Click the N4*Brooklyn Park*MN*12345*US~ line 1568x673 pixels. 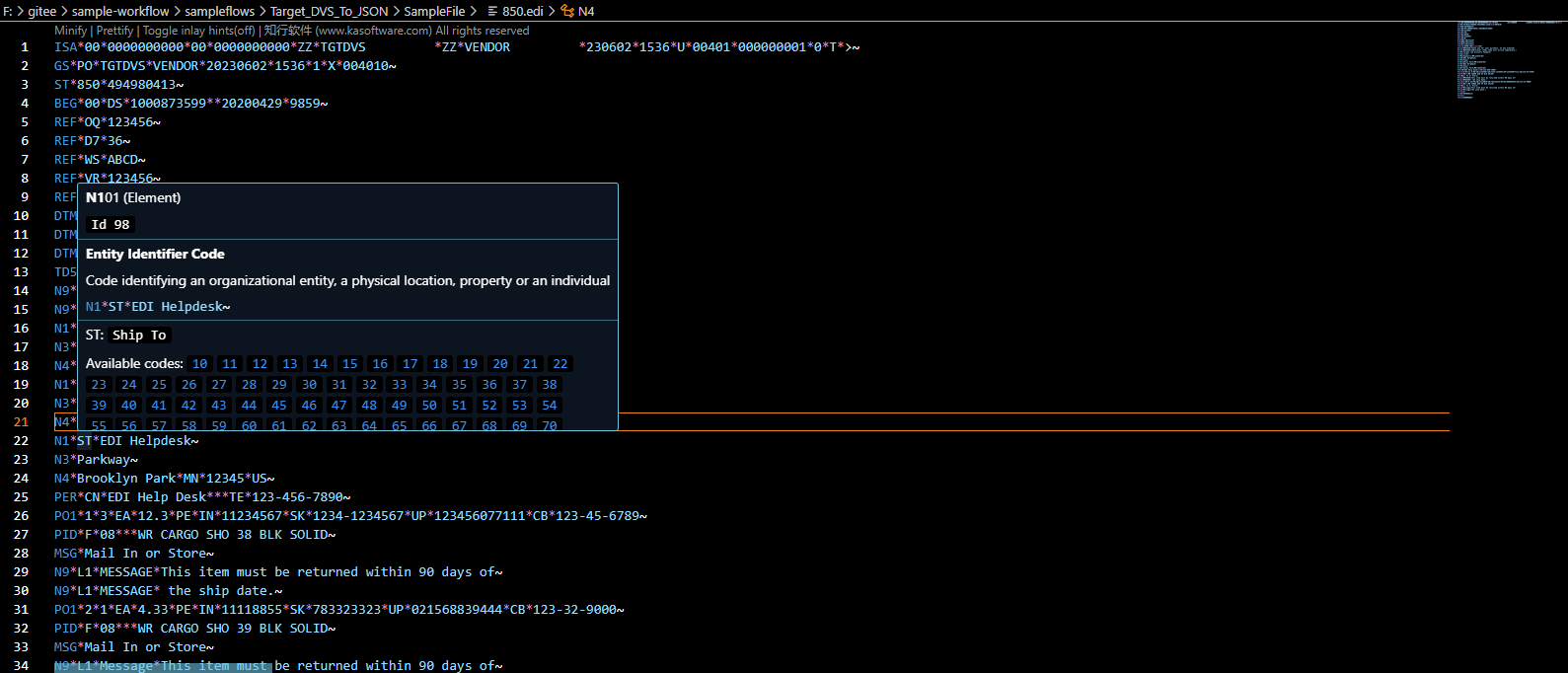pyautogui.click(x=165, y=479)
